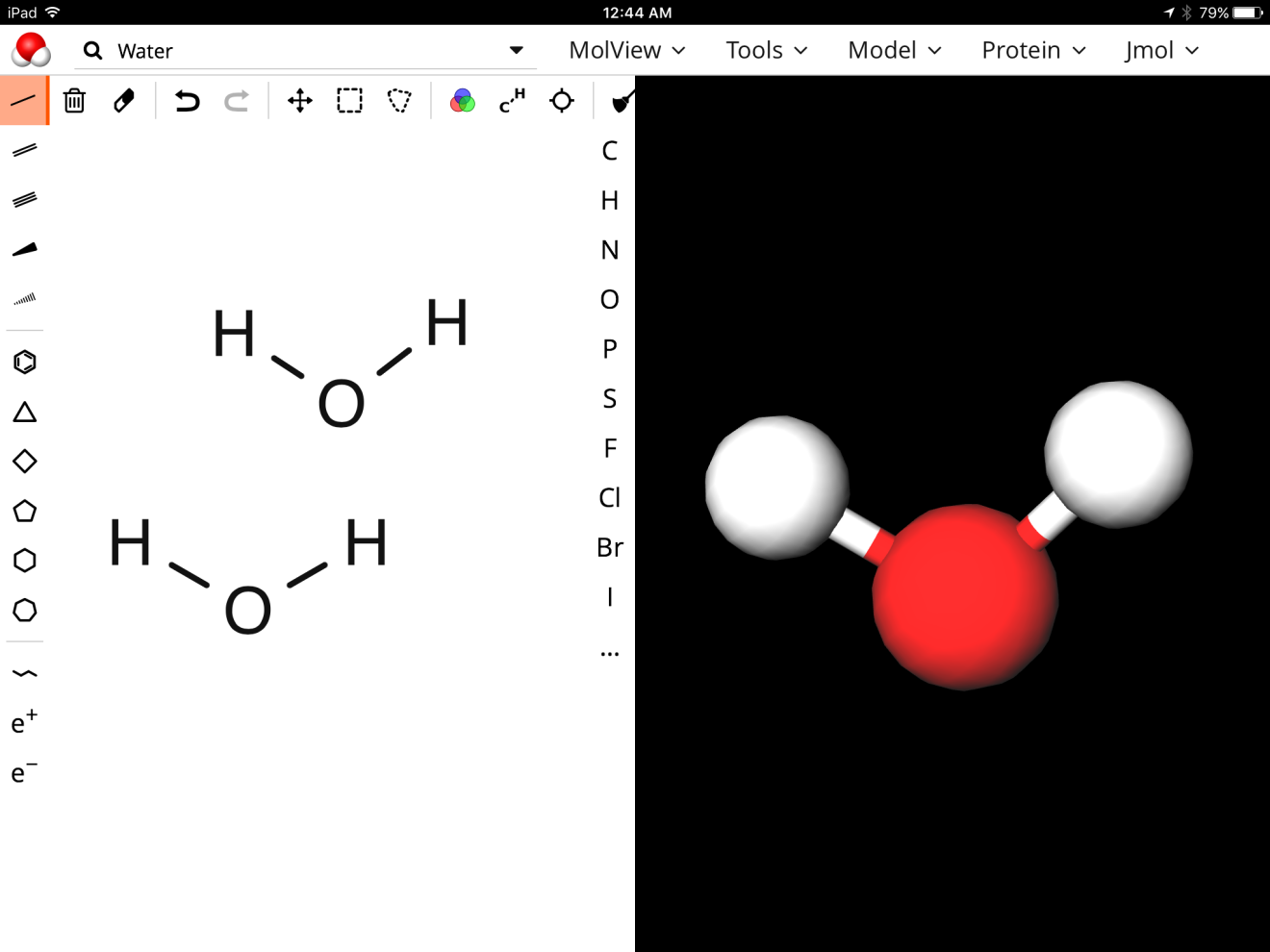Toggle implicit hydrogen display icon
The height and width of the screenshot is (952, 1270).
point(512,100)
